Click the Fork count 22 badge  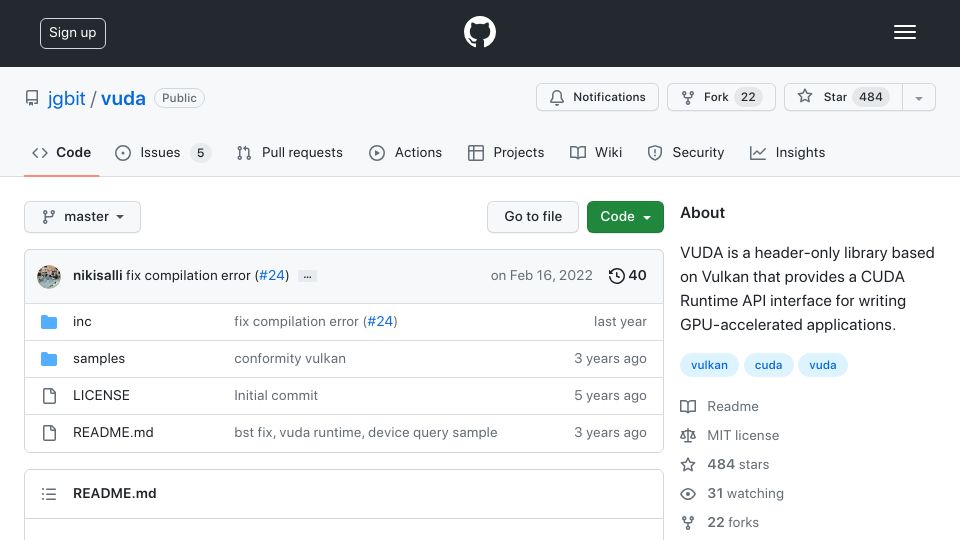point(748,97)
